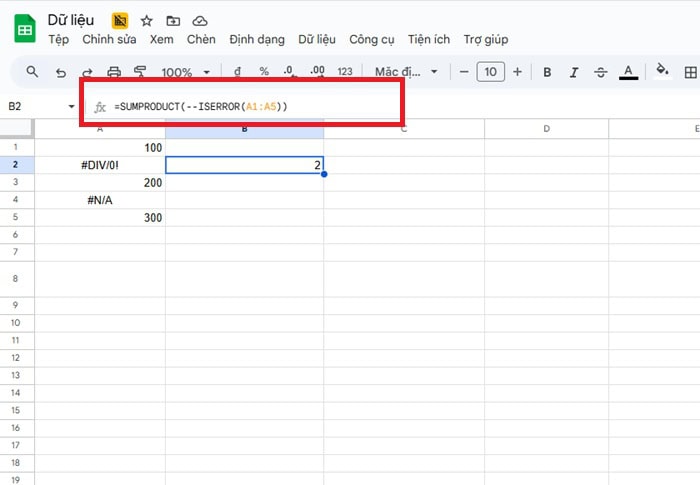Click the search menus magnifier icon

point(32,72)
